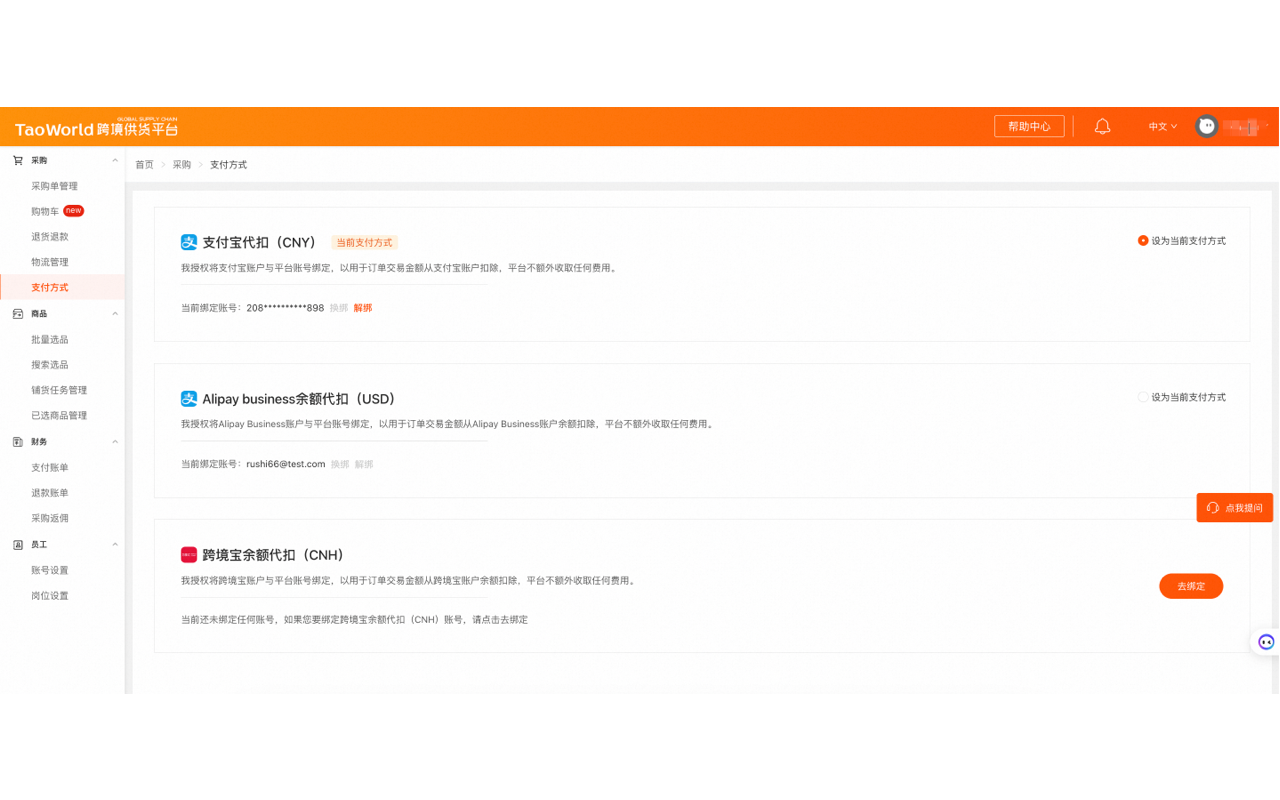Viewport: 1280px width, 800px height.
Task: Collapse the 采购 sidebar section
Action: click(115, 160)
